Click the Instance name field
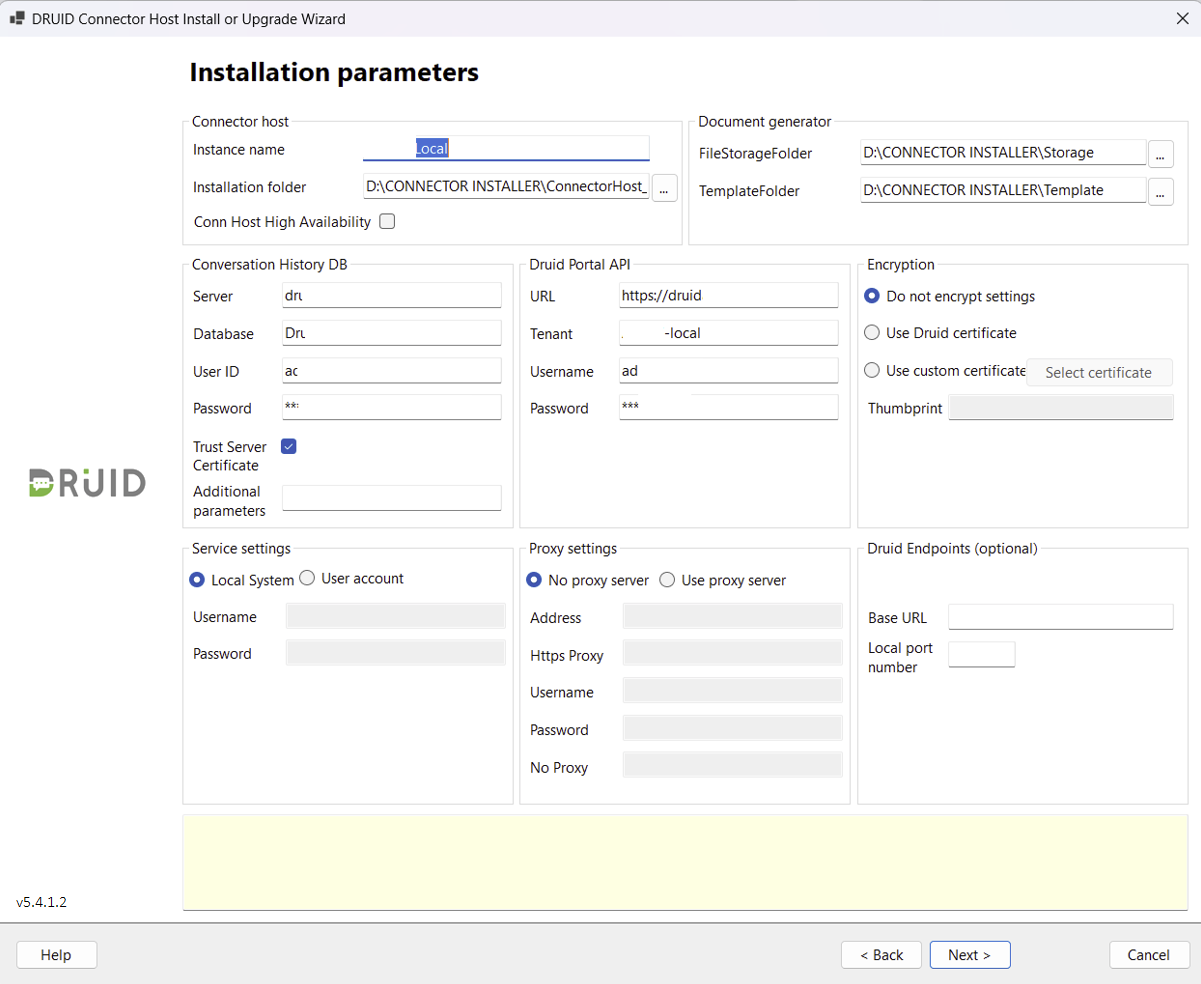 pyautogui.click(x=506, y=149)
